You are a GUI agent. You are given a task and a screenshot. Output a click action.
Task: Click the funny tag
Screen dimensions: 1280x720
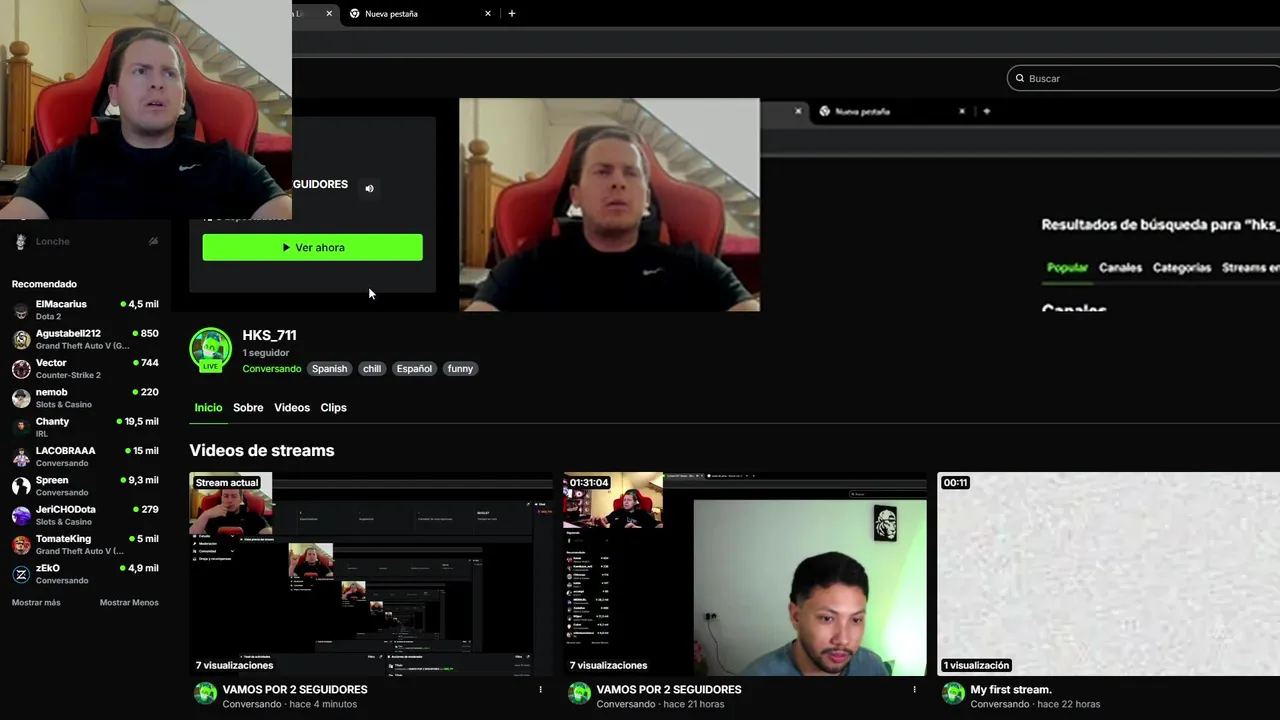tap(460, 368)
